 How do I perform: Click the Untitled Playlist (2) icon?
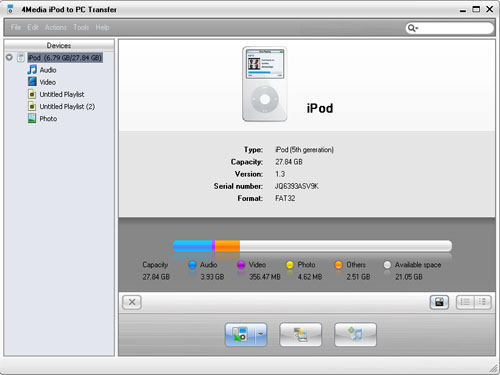(32, 106)
